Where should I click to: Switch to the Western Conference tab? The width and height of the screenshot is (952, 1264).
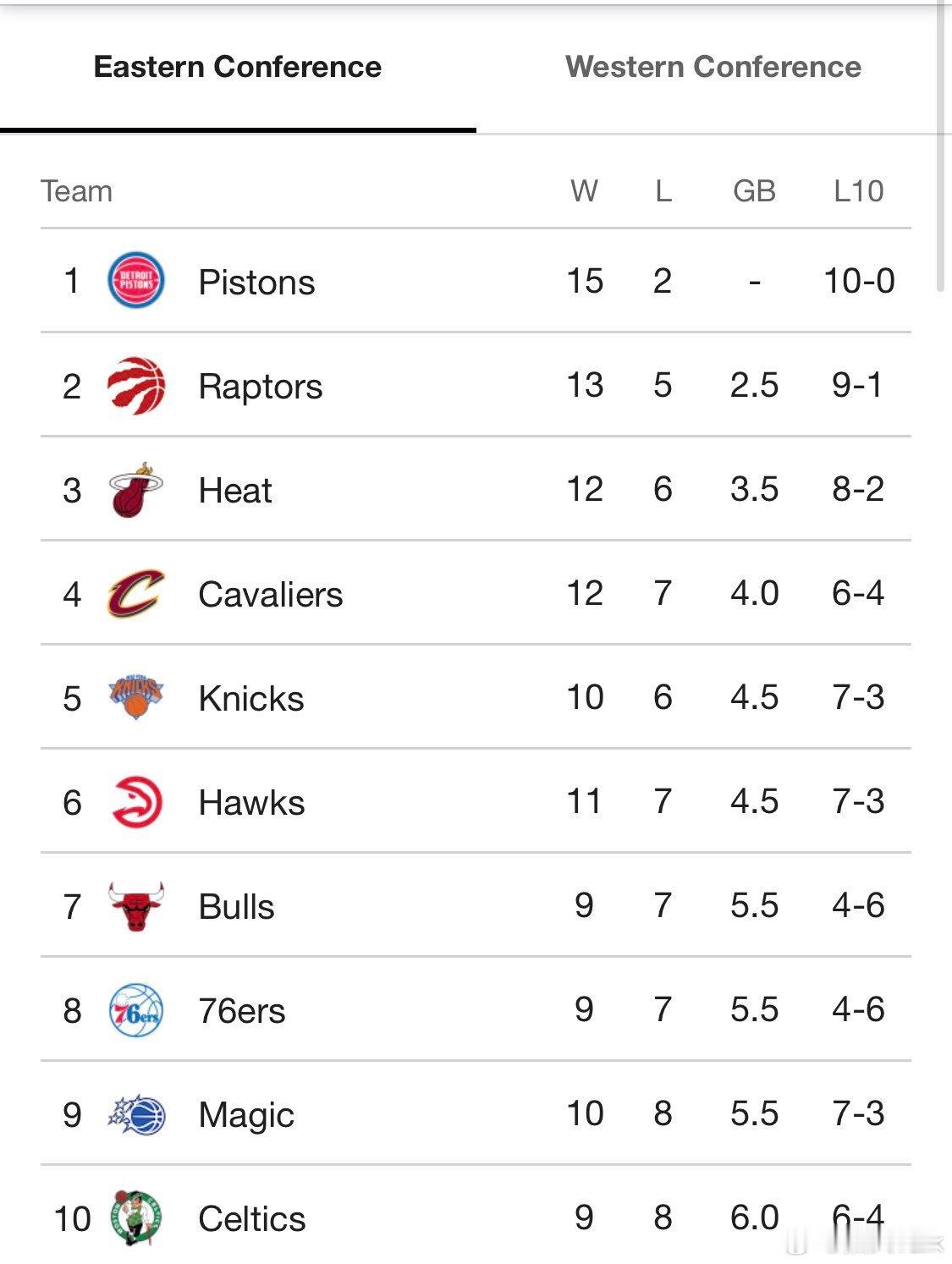tap(713, 67)
